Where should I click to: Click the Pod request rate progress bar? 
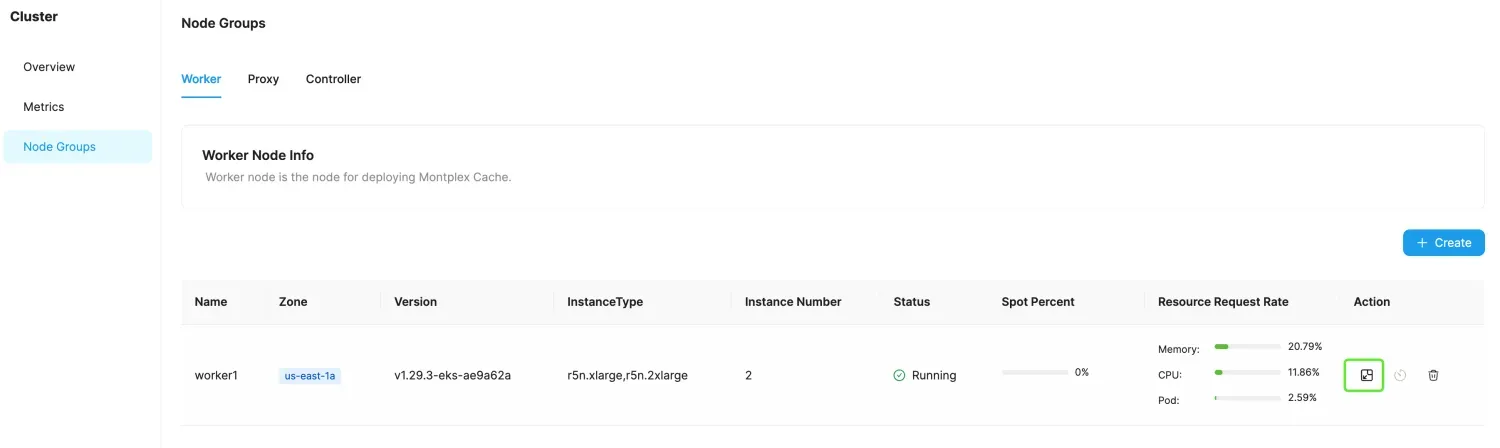(x=1247, y=398)
